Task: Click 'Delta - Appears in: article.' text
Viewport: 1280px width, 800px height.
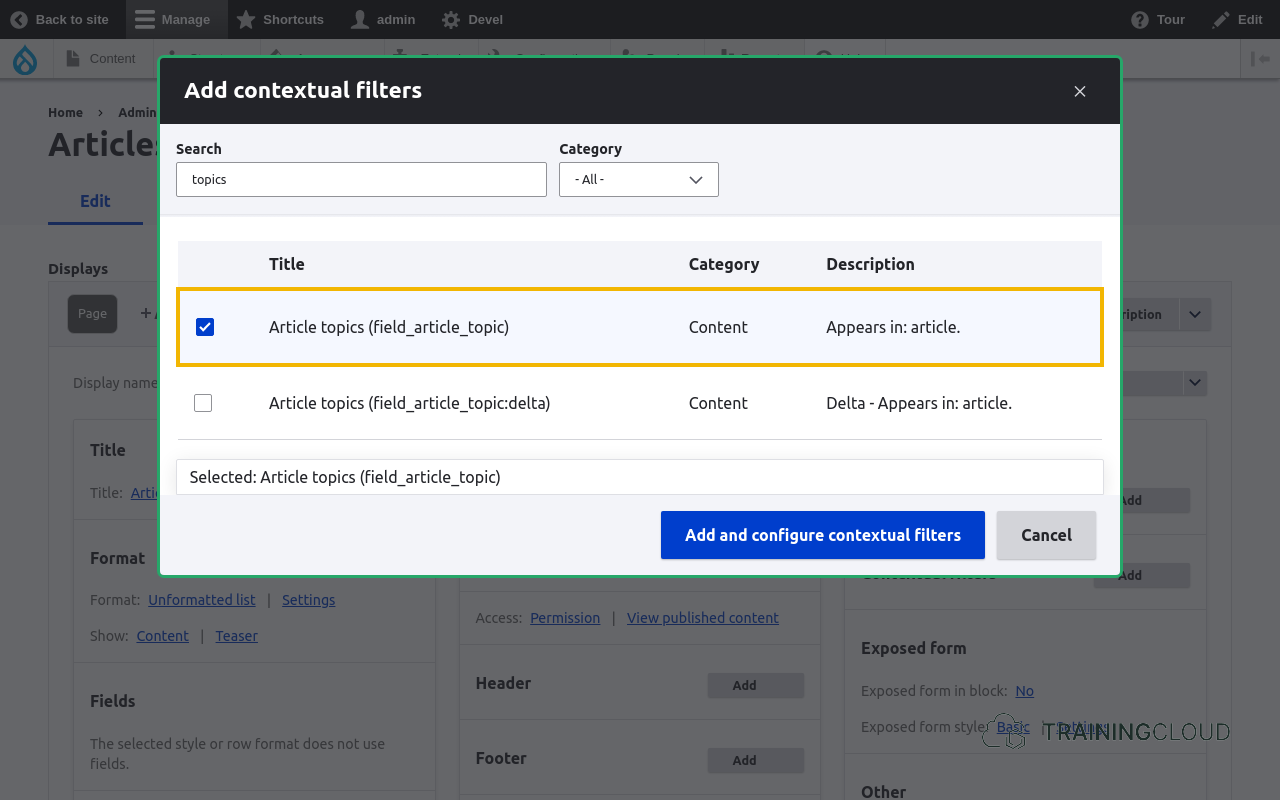Action: 919,403
